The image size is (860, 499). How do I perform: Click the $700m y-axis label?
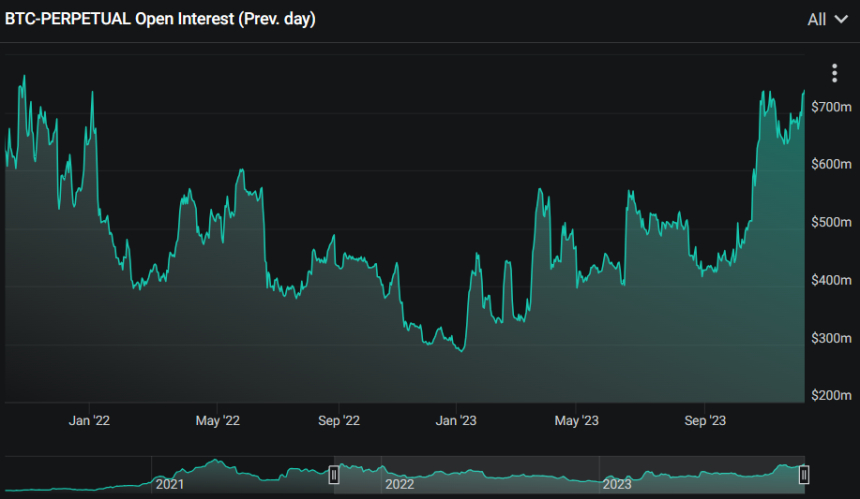(x=832, y=106)
